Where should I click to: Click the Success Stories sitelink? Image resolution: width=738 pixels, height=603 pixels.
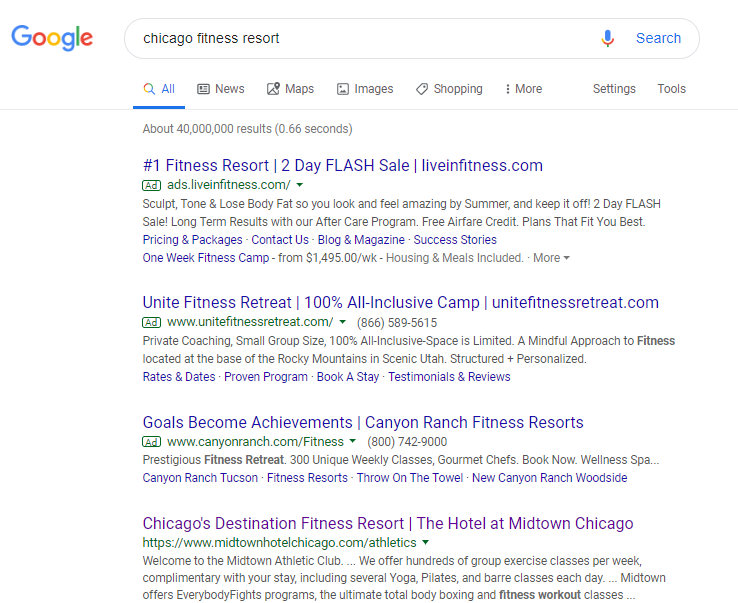tap(455, 240)
